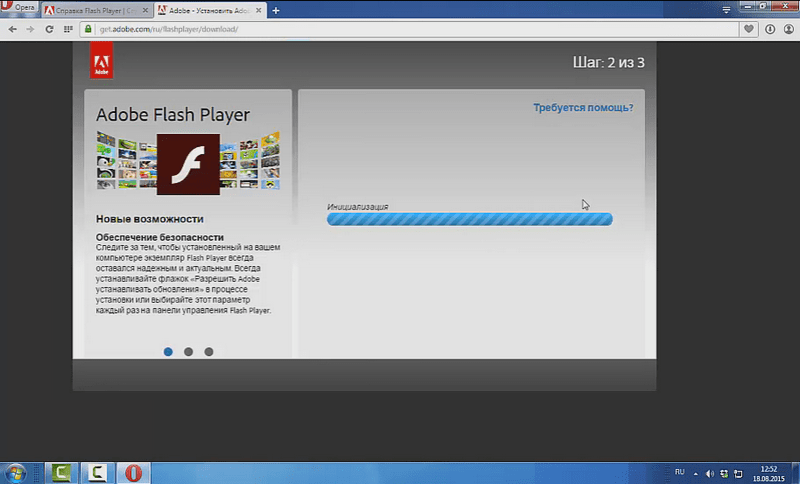Open the Требуется помощь? link
The width and height of the screenshot is (800, 484).
583,108
